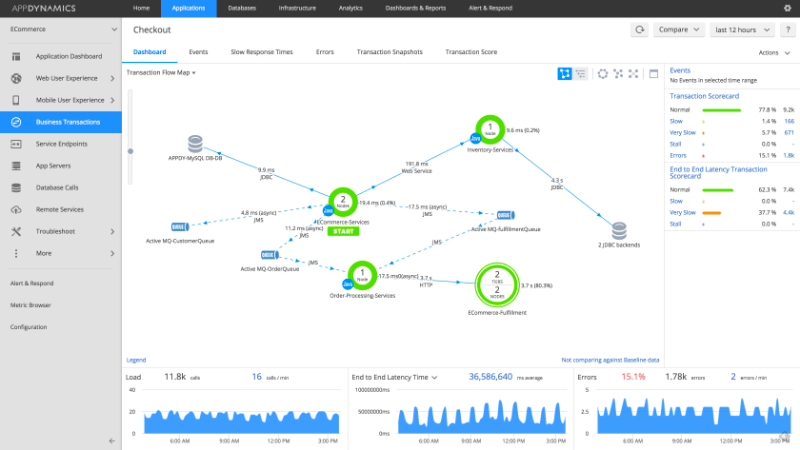Switch to Slow Response Times tab
Screen dimensions: 800x450
click(x=262, y=52)
